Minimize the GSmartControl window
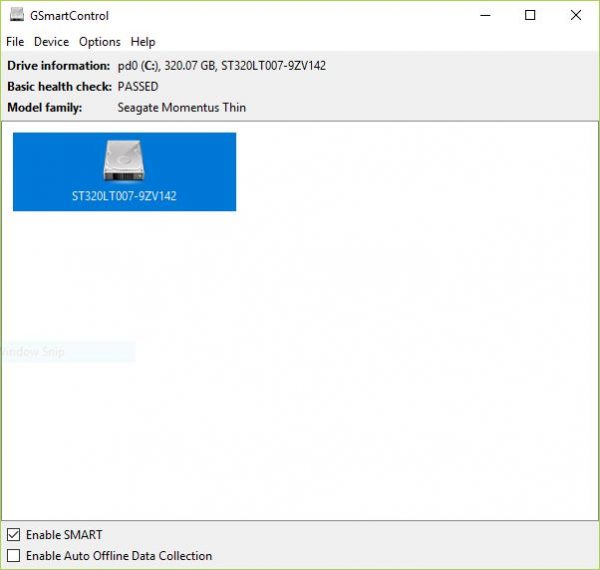The height and width of the screenshot is (570, 600). click(485, 15)
